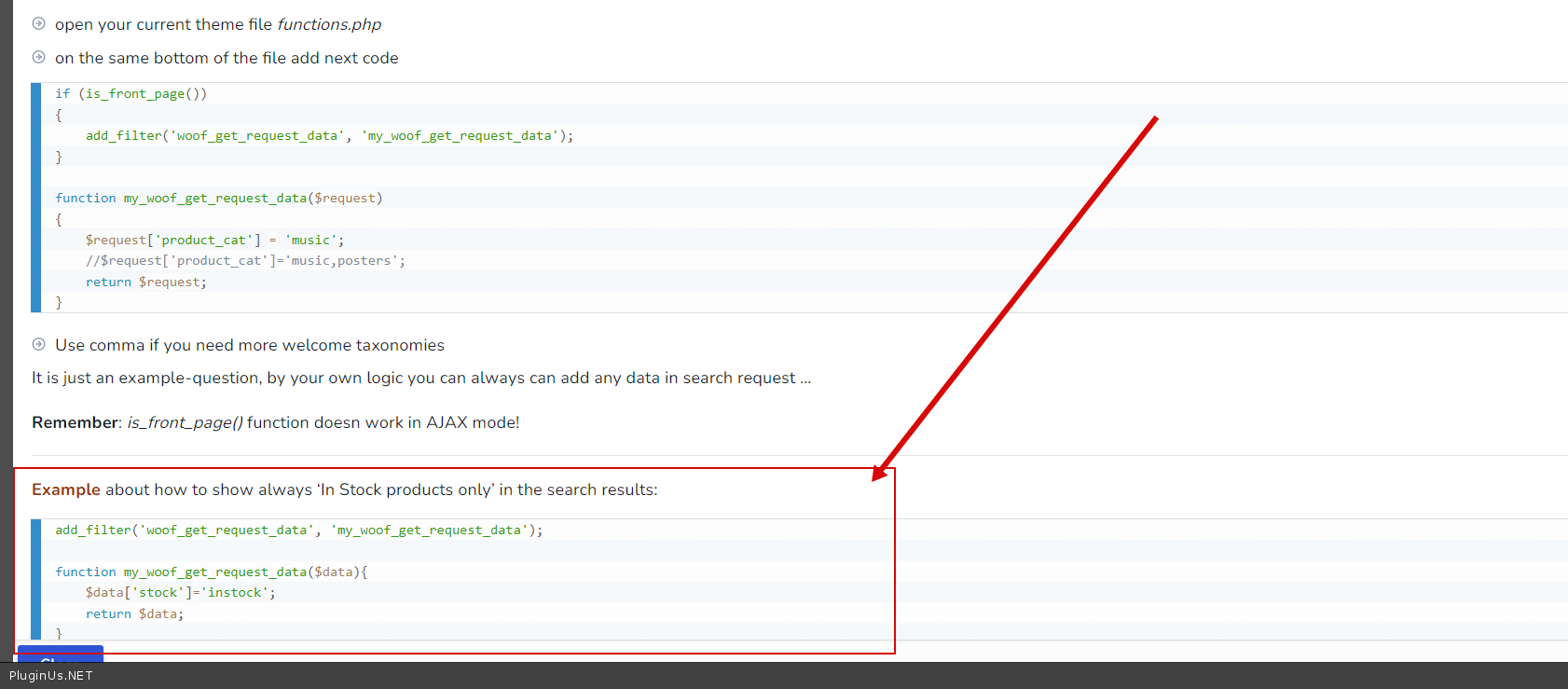
Task: Open the PluginUs.NET footer link
Action: click(51, 676)
